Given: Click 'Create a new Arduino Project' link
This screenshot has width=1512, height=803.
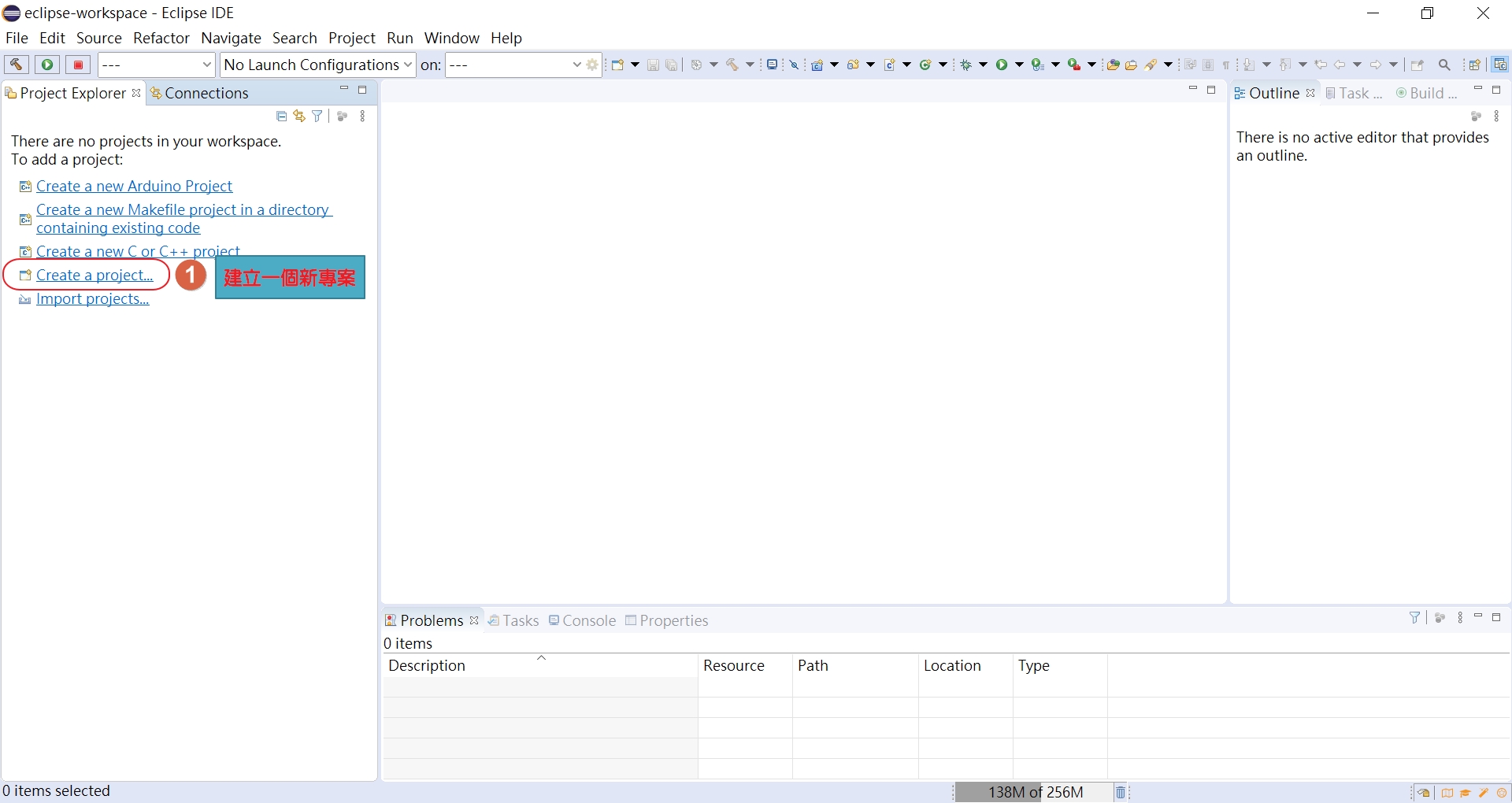Looking at the screenshot, I should [x=134, y=186].
